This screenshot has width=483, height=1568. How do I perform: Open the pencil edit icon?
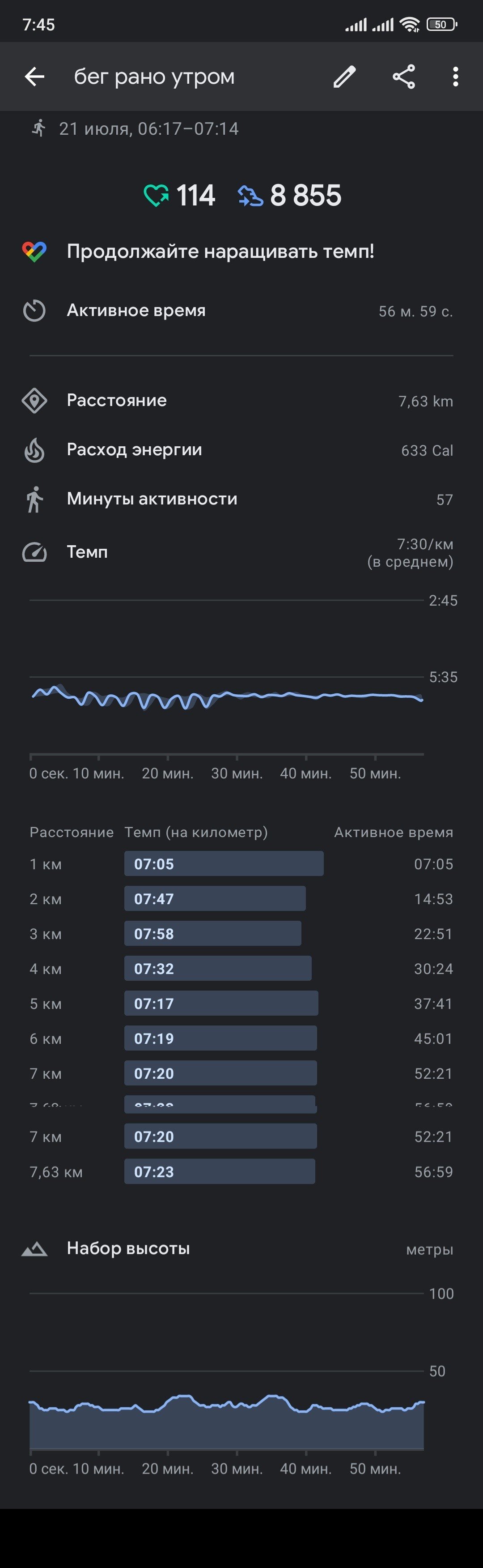[344, 77]
